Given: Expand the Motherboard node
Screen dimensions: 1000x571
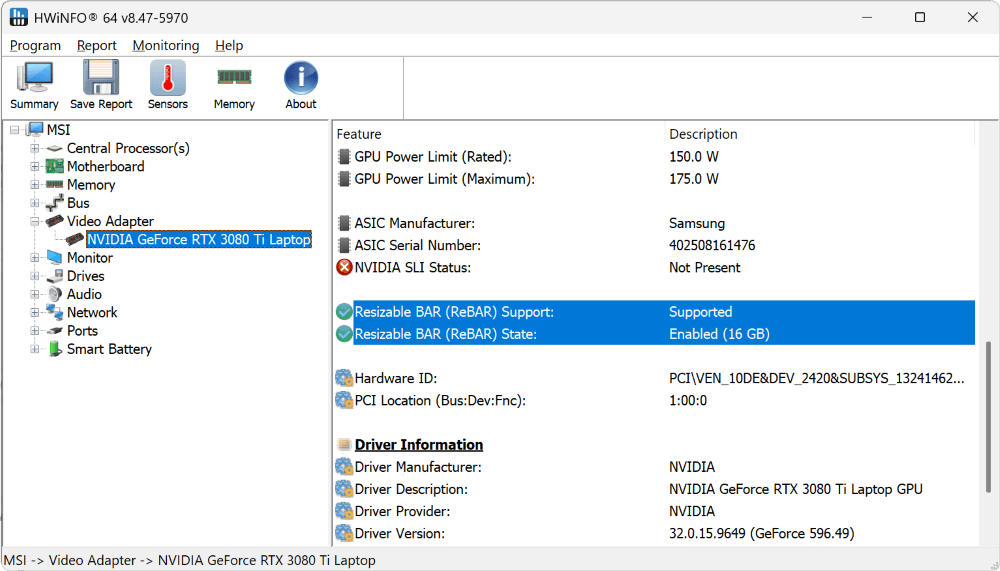Looking at the screenshot, I should click(35, 167).
